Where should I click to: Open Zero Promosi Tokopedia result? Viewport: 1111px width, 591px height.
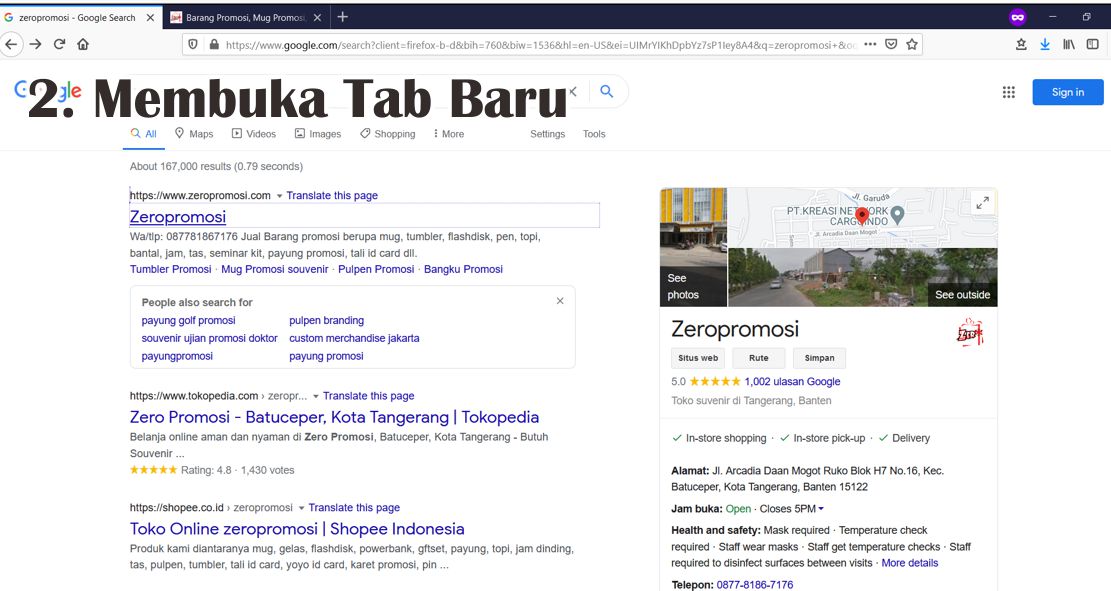coord(334,417)
